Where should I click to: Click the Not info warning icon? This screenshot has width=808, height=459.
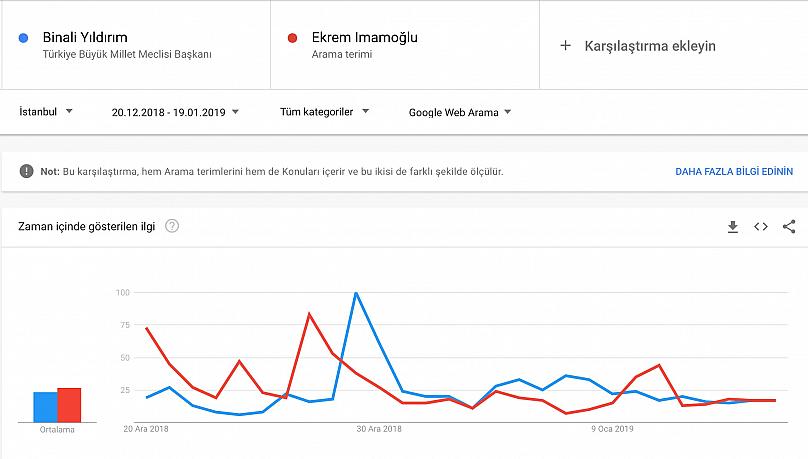tap(26, 171)
